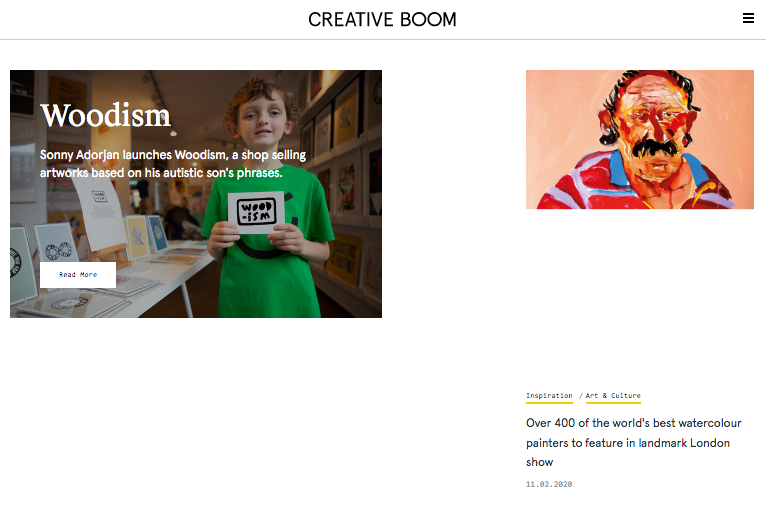Open the Art & Culture category link
Screen dimensions: 768x514
pos(613,396)
